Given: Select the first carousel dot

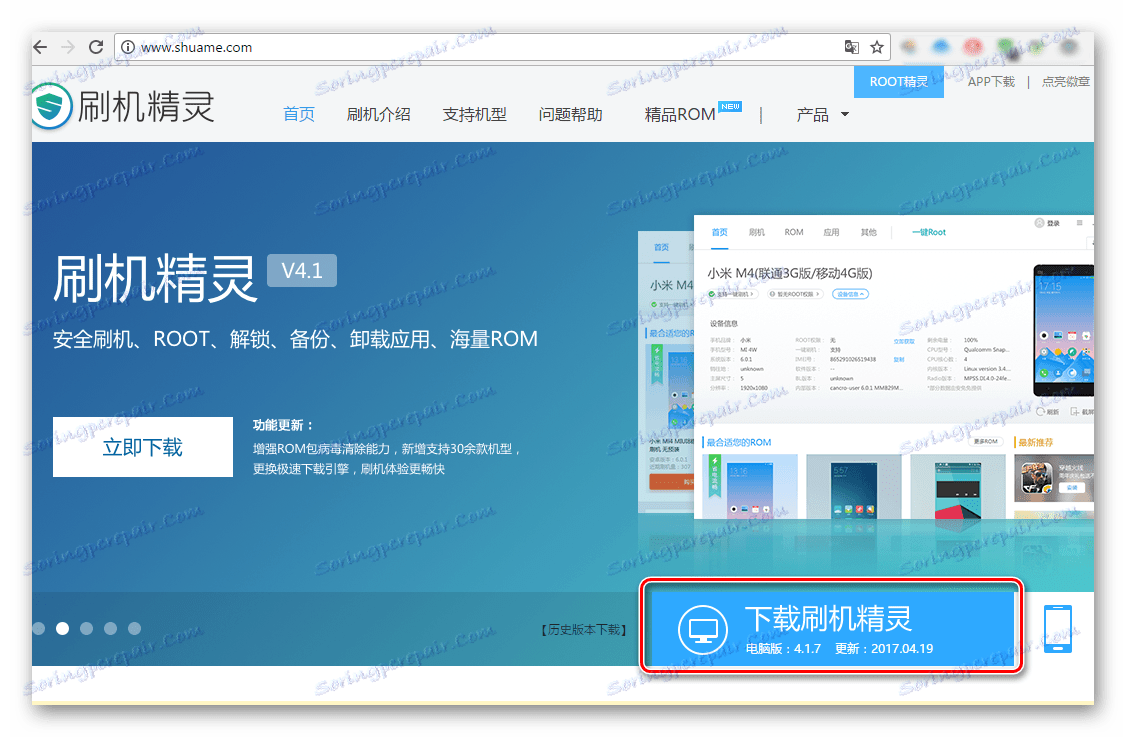Looking at the screenshot, I should (38, 629).
